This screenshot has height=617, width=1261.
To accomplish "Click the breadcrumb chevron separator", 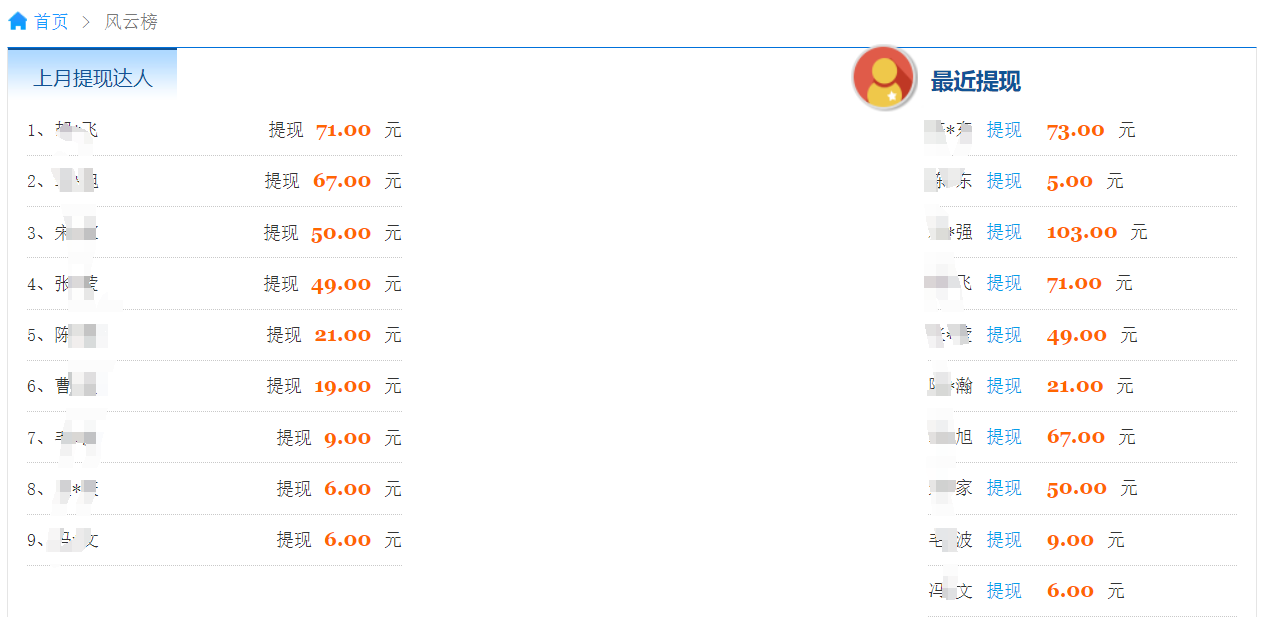I will tap(86, 22).
